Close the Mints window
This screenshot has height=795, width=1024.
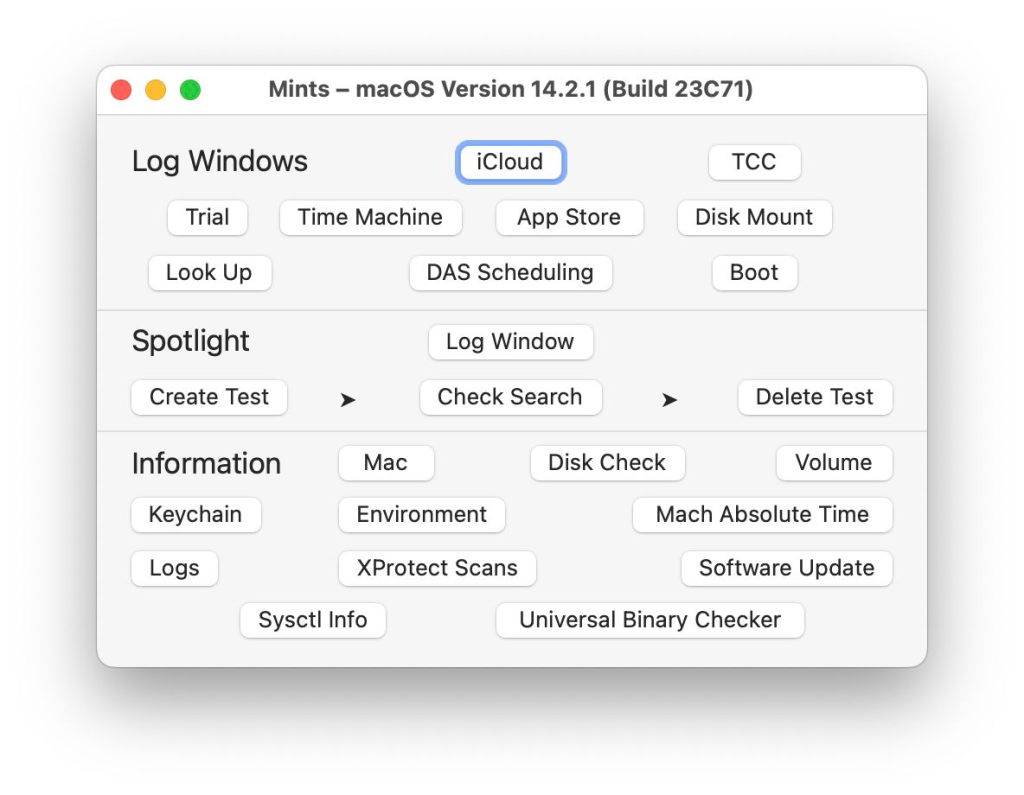click(x=121, y=90)
